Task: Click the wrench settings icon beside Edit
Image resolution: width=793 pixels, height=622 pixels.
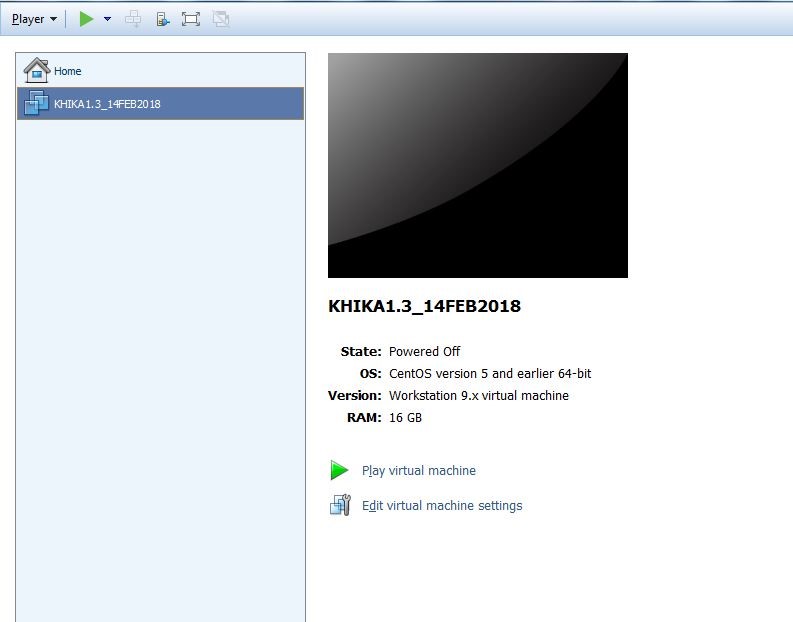Action: point(340,505)
